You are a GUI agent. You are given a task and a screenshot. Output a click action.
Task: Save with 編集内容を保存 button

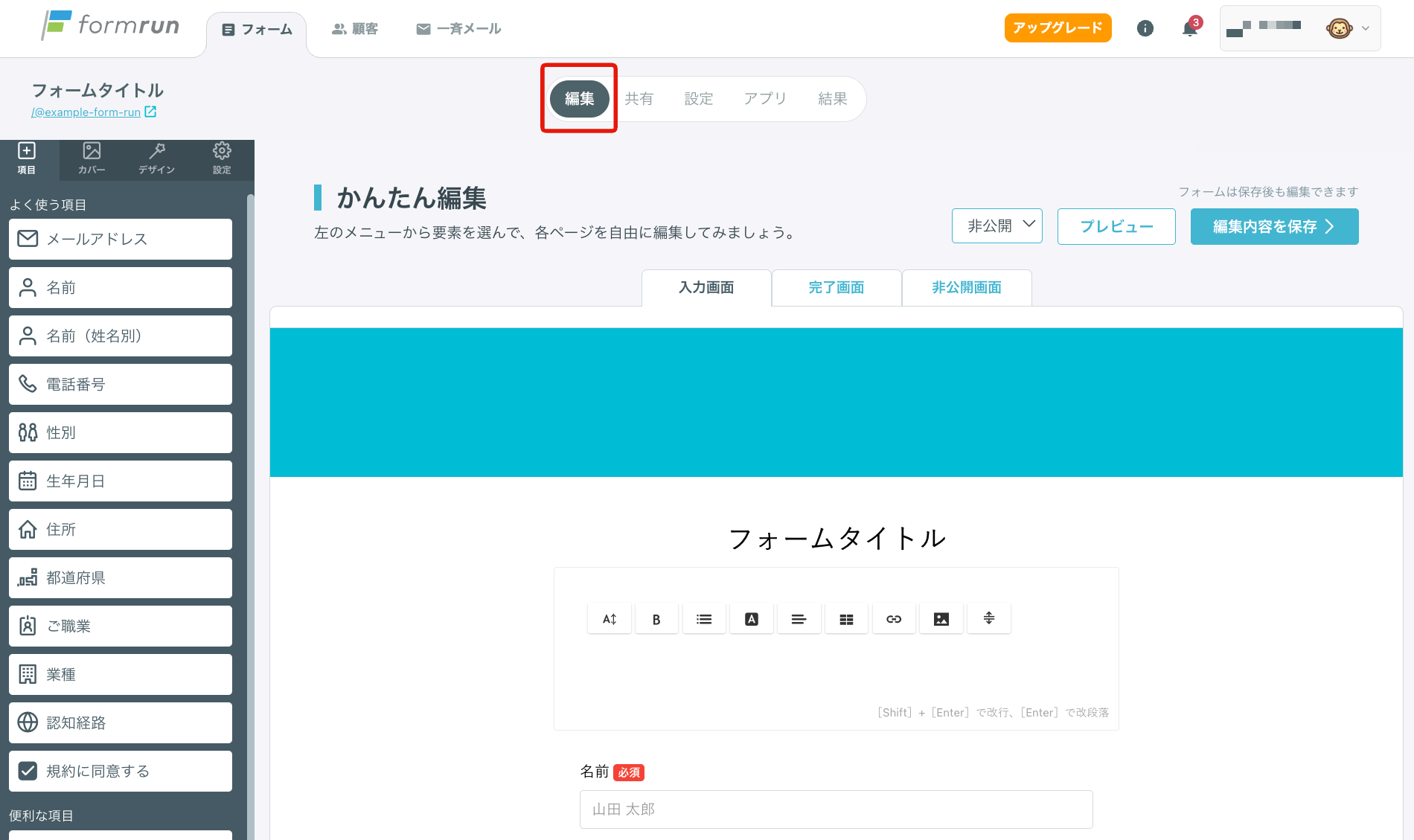pos(1274,226)
